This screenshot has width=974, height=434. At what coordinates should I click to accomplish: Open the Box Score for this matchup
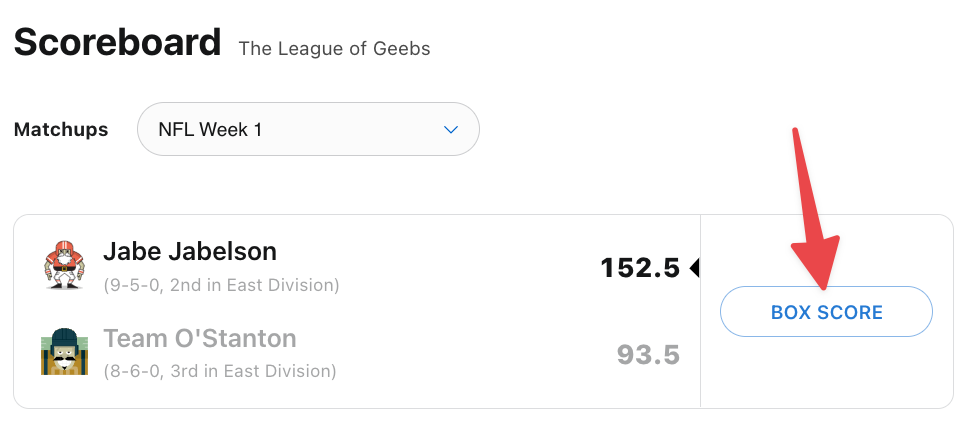tap(826, 312)
